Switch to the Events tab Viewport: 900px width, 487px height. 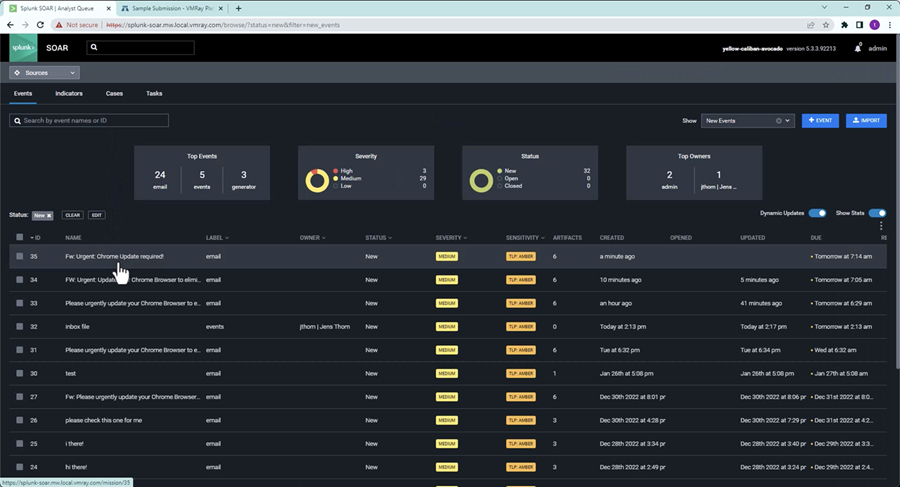pos(23,94)
